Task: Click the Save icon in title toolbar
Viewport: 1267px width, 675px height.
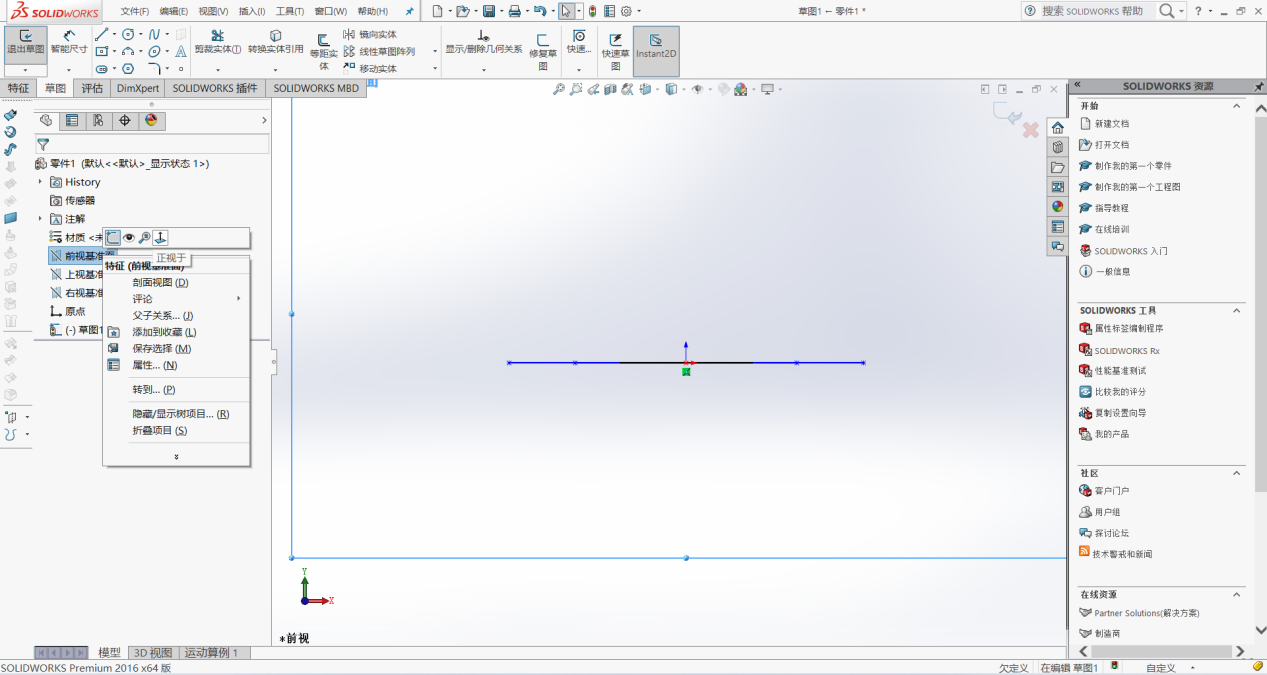Action: (489, 11)
